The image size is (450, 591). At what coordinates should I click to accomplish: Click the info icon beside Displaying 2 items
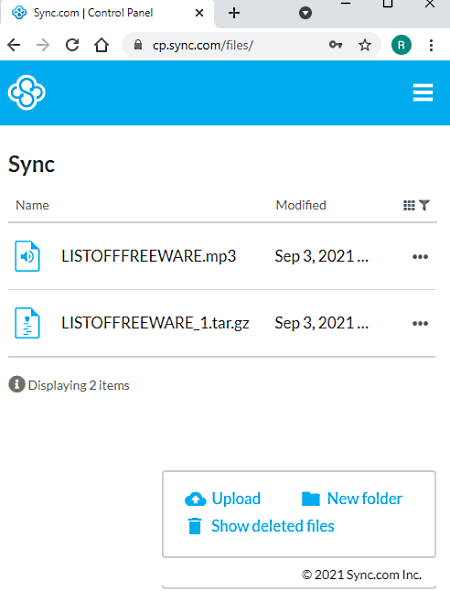click(17, 384)
